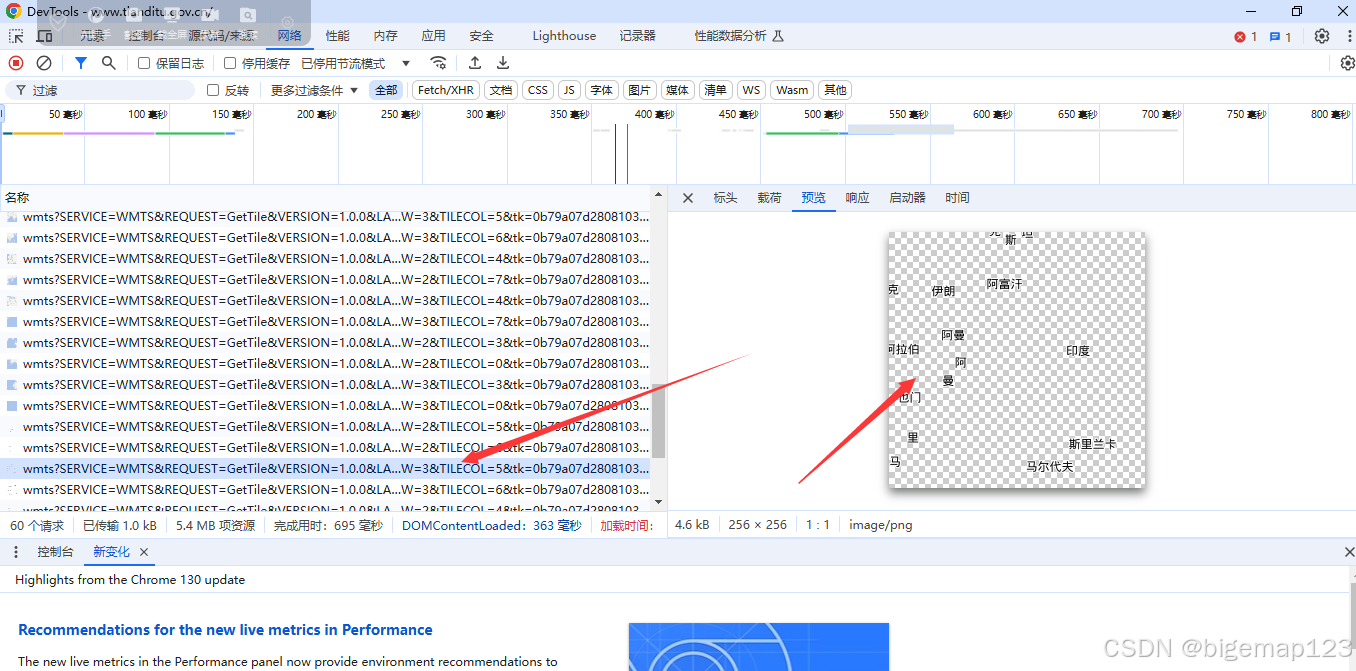Screen dimensions: 1356x671
Task: Open the blue issues count badge
Action: [x=1281, y=37]
